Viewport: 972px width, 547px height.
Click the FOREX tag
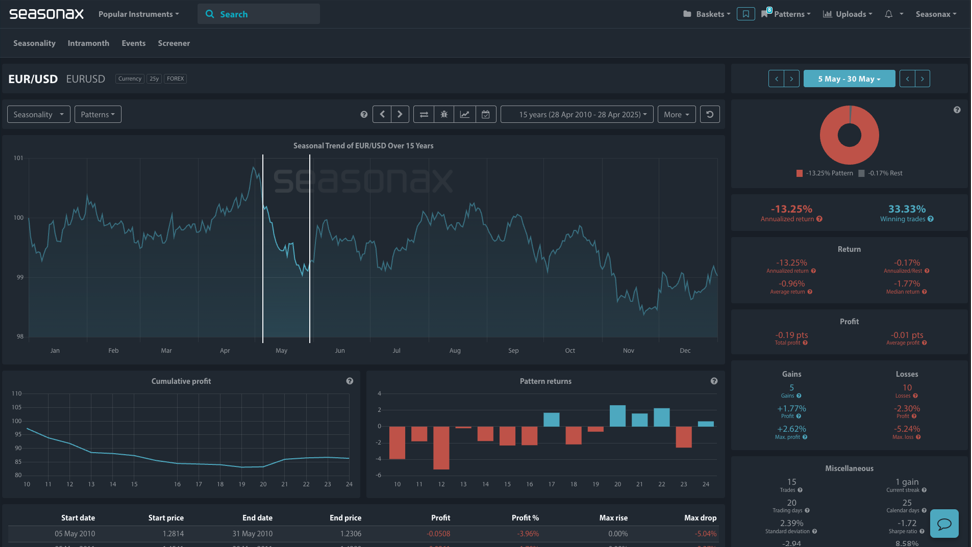coord(175,79)
